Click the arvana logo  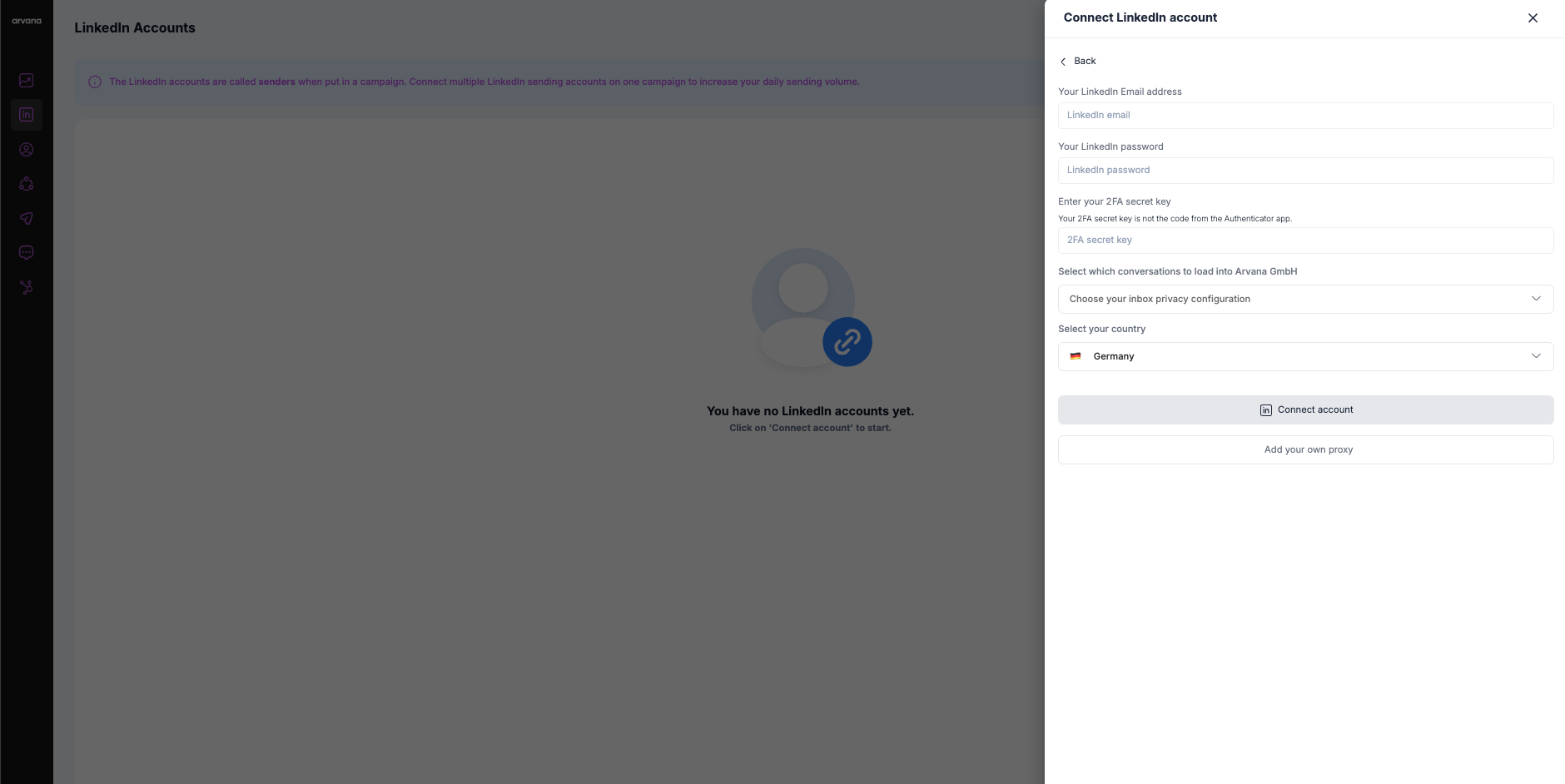click(27, 21)
